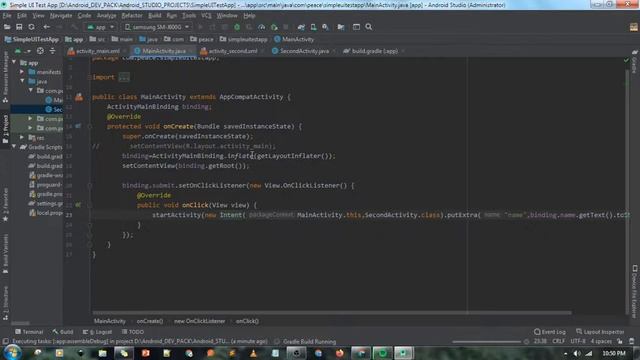This screenshot has width=640, height=360.
Task: Click the Back navigation arrow in toolbar
Action: [x=47, y=27]
